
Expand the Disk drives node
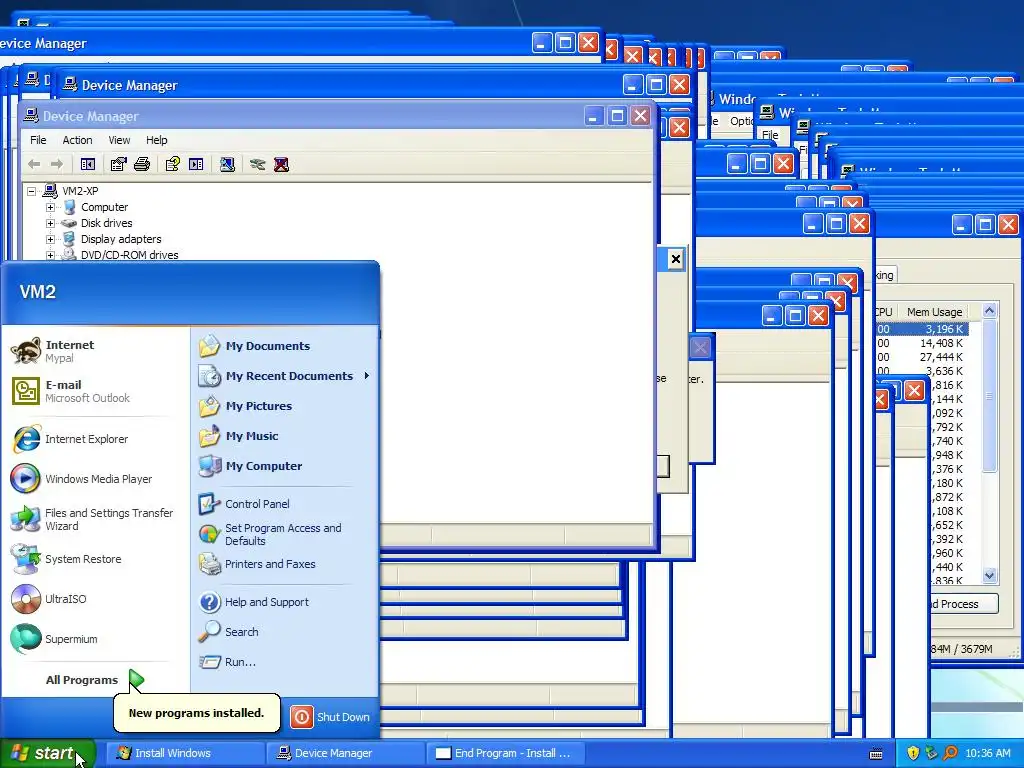pos(50,223)
